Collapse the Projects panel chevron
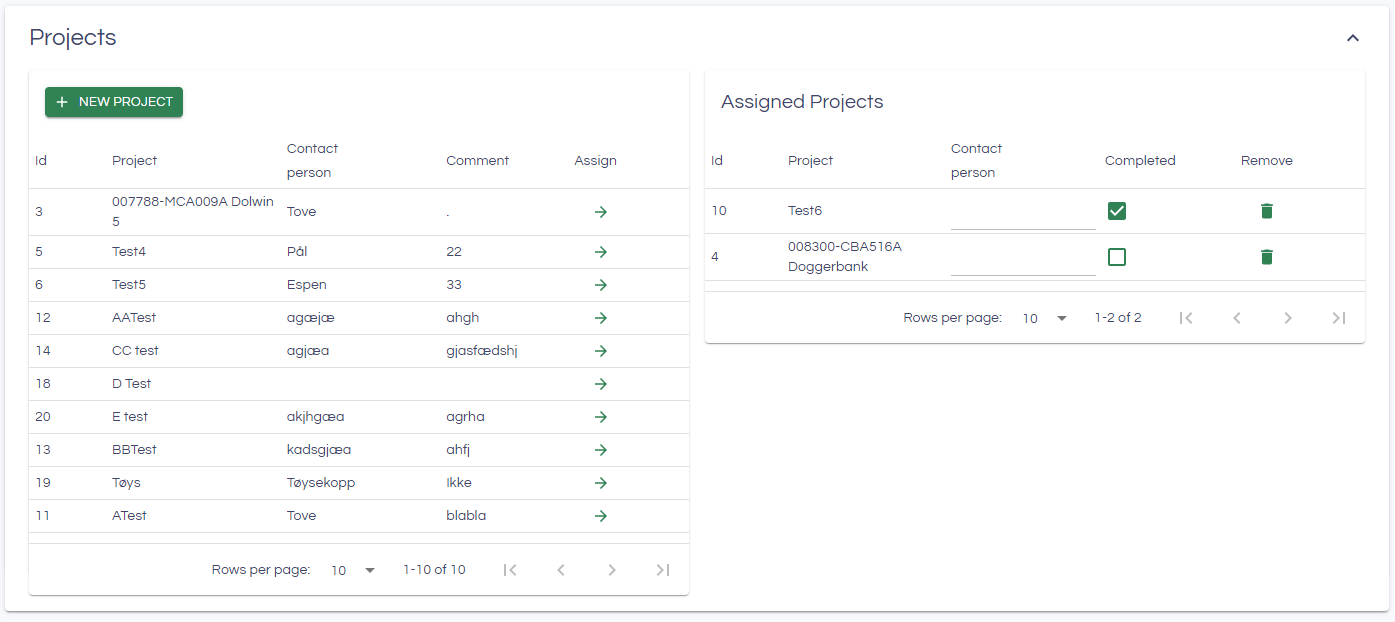 coord(1353,38)
